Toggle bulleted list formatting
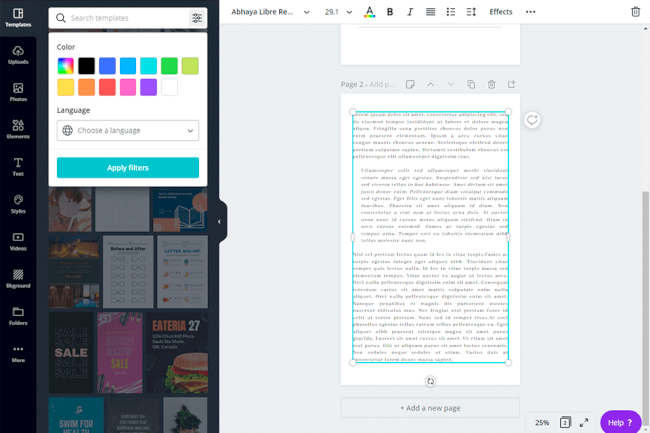This screenshot has width=650, height=433. (451, 12)
